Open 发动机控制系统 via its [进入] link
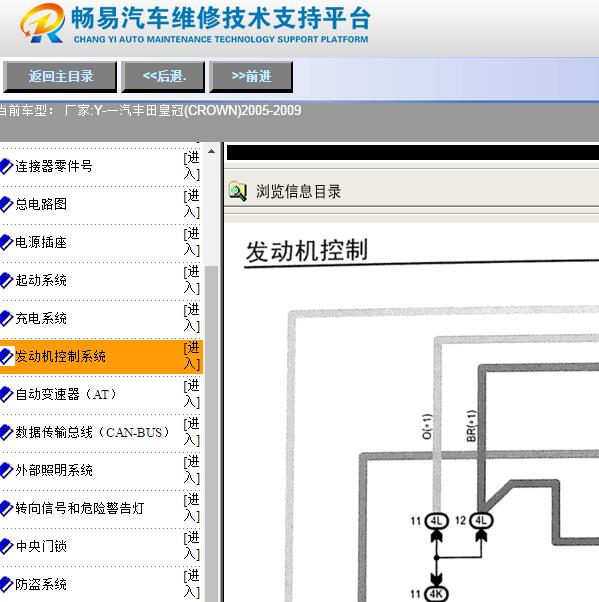This screenshot has height=602, width=599. tap(192, 356)
